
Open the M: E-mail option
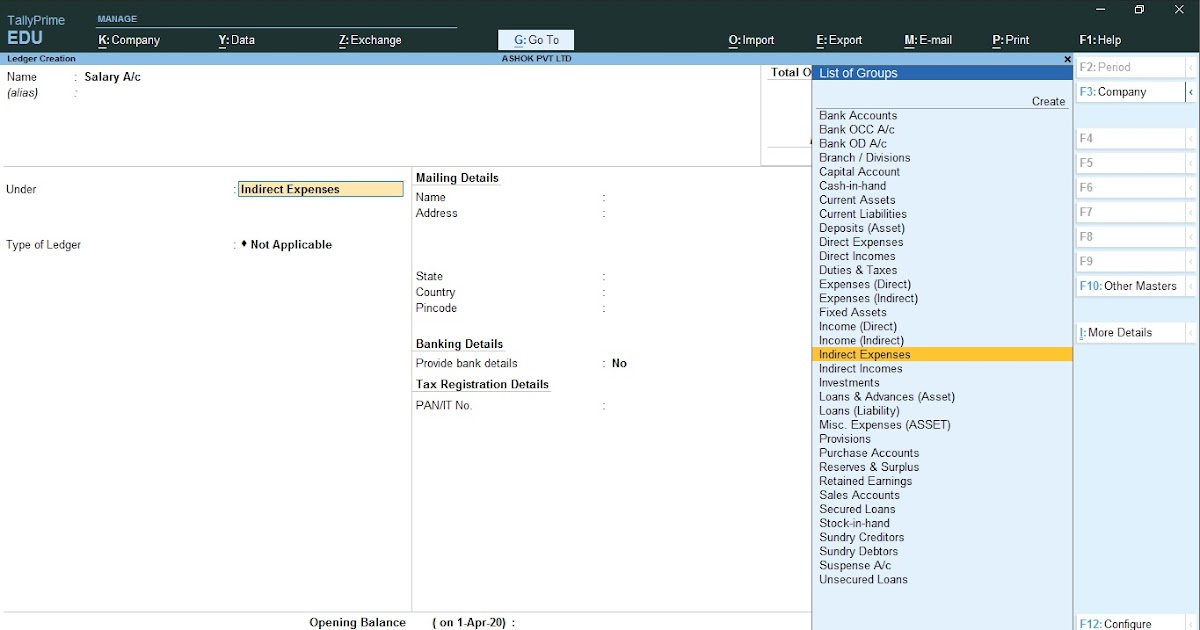pyautogui.click(x=928, y=40)
